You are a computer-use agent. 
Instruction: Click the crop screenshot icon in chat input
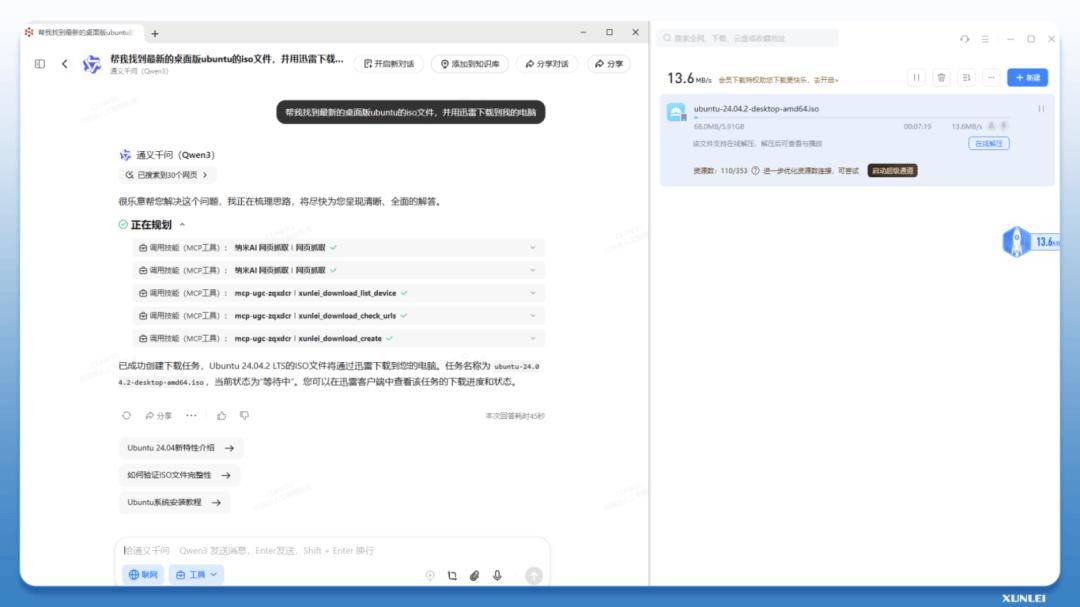click(452, 575)
